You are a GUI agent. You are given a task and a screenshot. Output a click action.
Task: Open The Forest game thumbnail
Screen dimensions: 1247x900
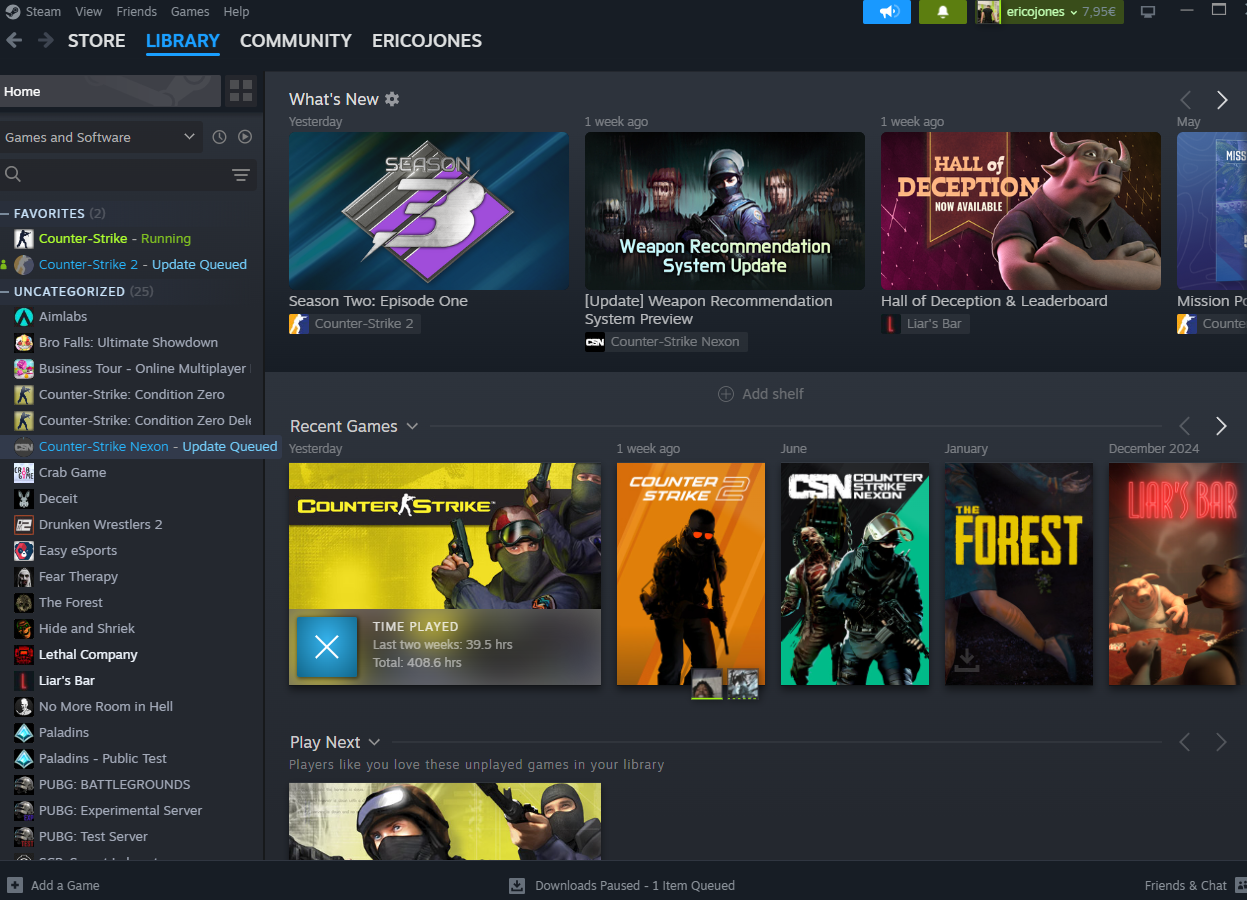(1018, 574)
